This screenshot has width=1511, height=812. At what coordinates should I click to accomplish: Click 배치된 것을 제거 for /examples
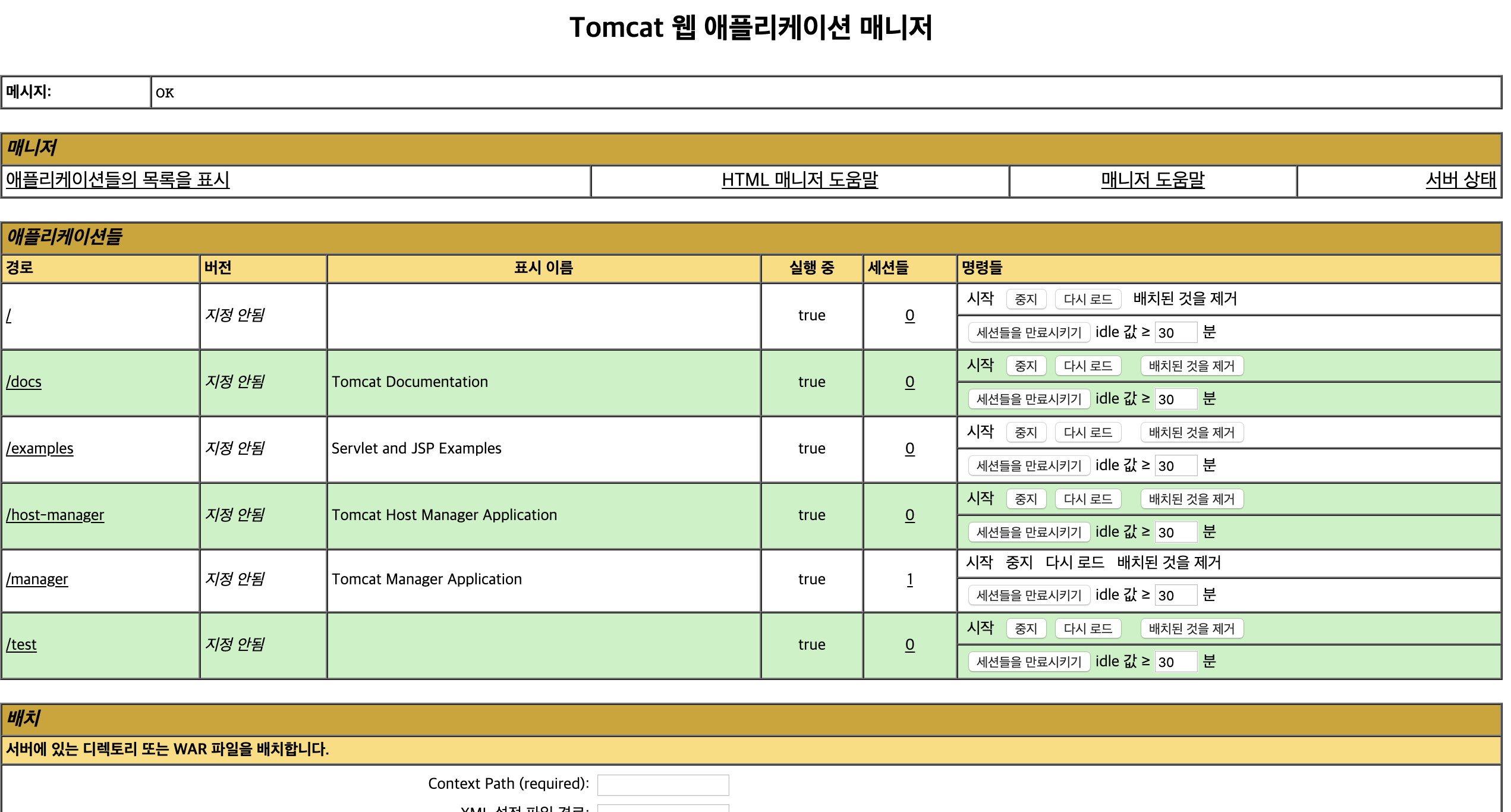(1191, 433)
